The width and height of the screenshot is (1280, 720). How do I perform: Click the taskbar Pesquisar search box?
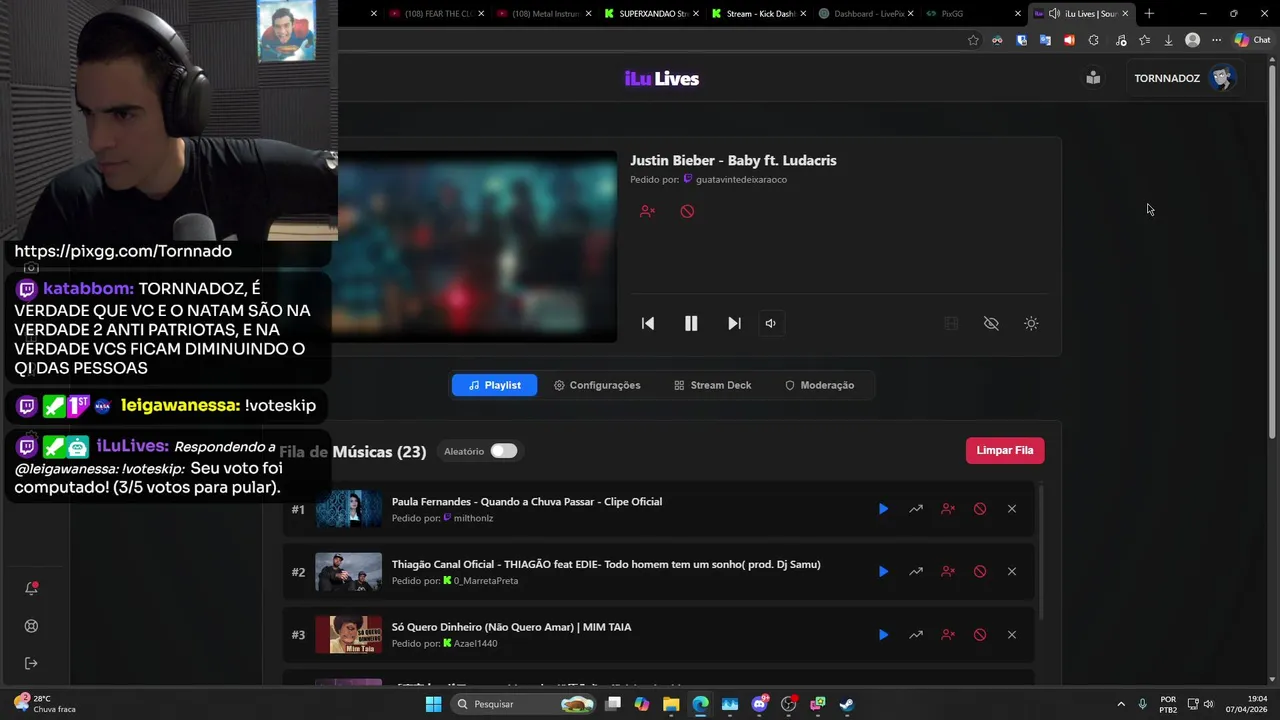(x=522, y=704)
